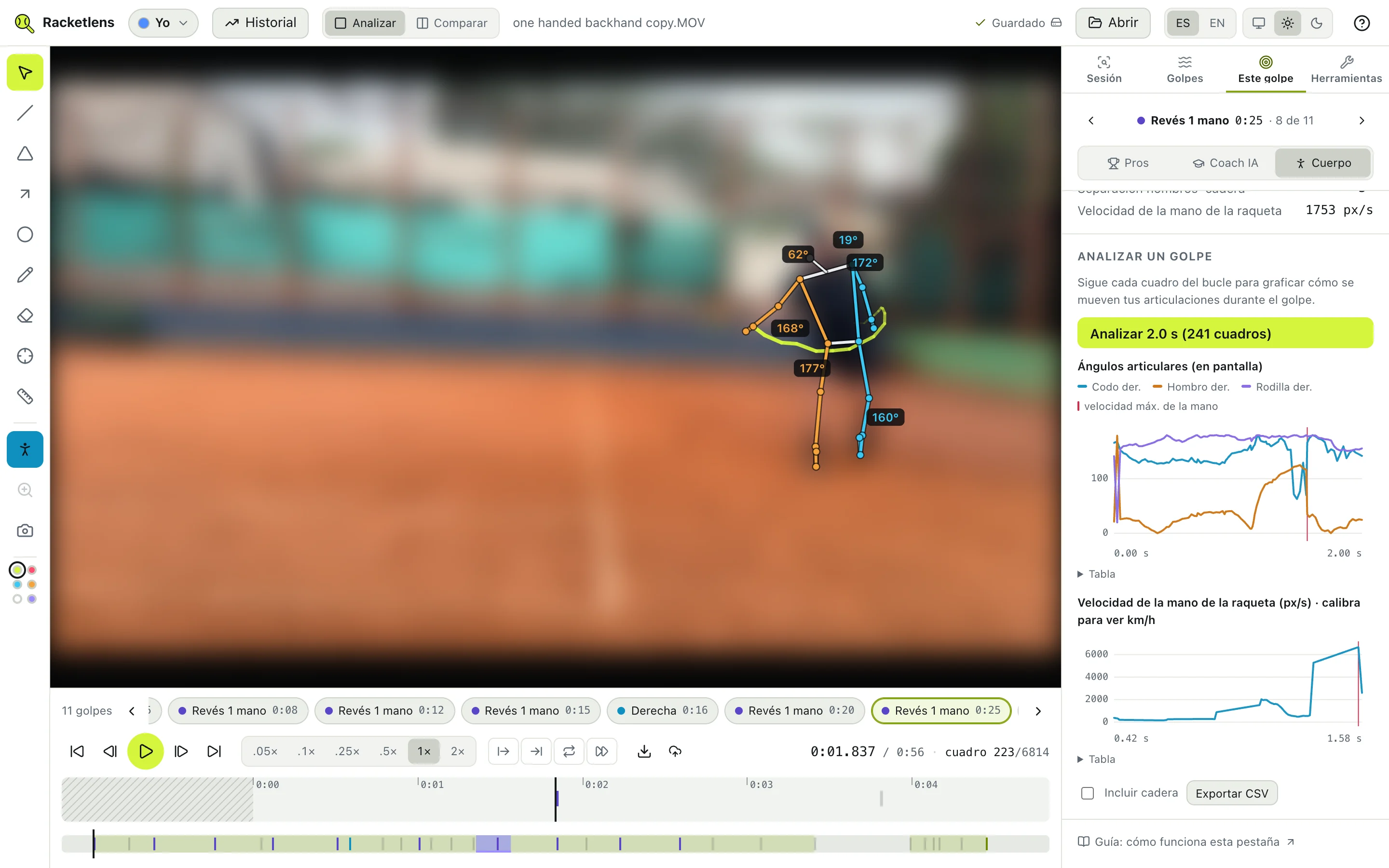Expand the Tabla under hand speed chart
This screenshot has width=1389, height=868.
pyautogui.click(x=1096, y=759)
